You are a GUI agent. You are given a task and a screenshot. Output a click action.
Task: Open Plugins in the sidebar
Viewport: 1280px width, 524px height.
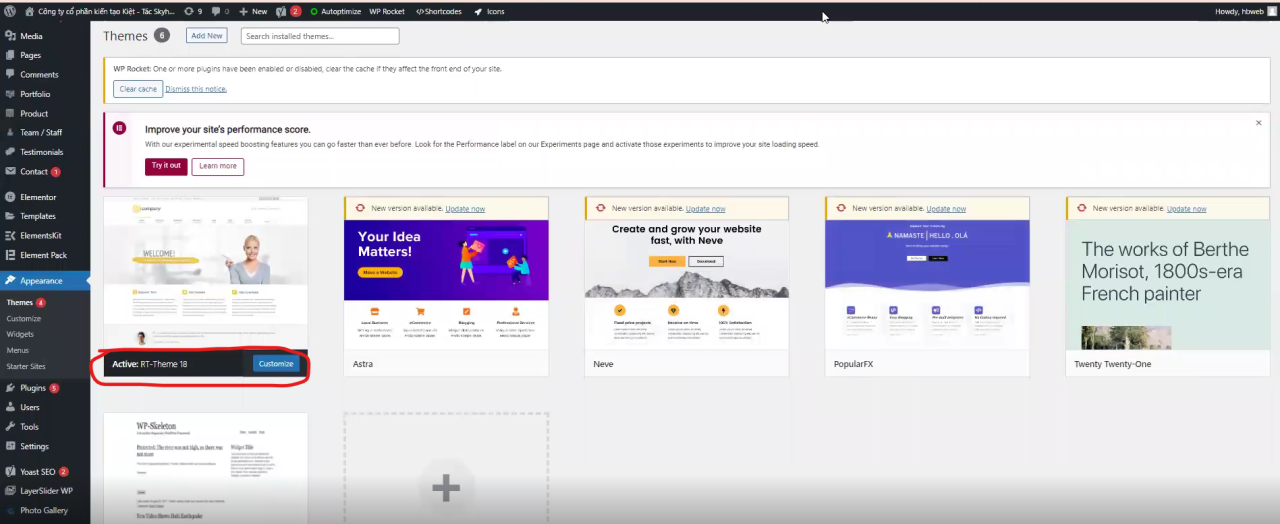[x=33, y=388]
